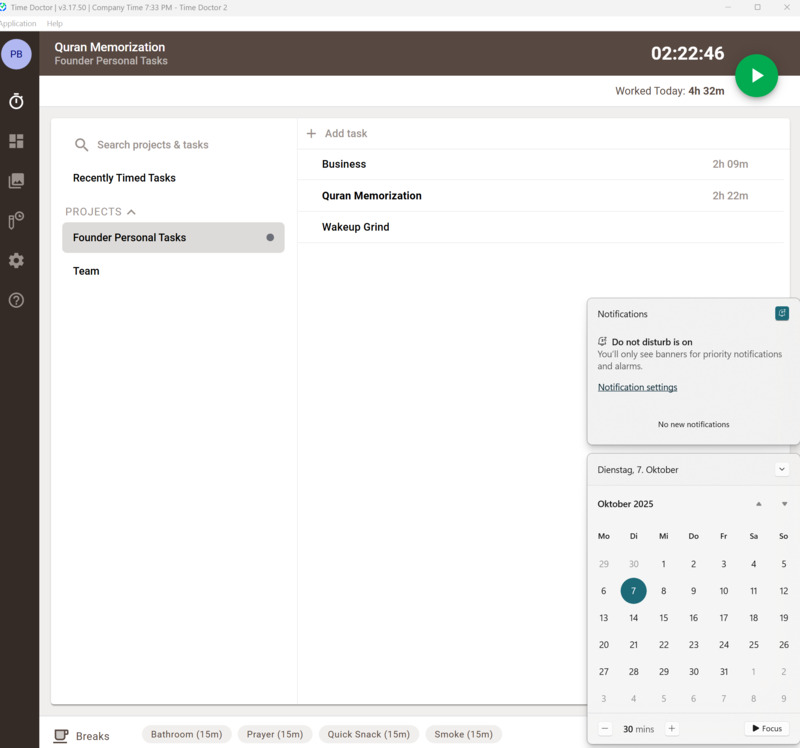
Task: Open the screenshots gallery icon in sidebar
Action: (x=16, y=181)
